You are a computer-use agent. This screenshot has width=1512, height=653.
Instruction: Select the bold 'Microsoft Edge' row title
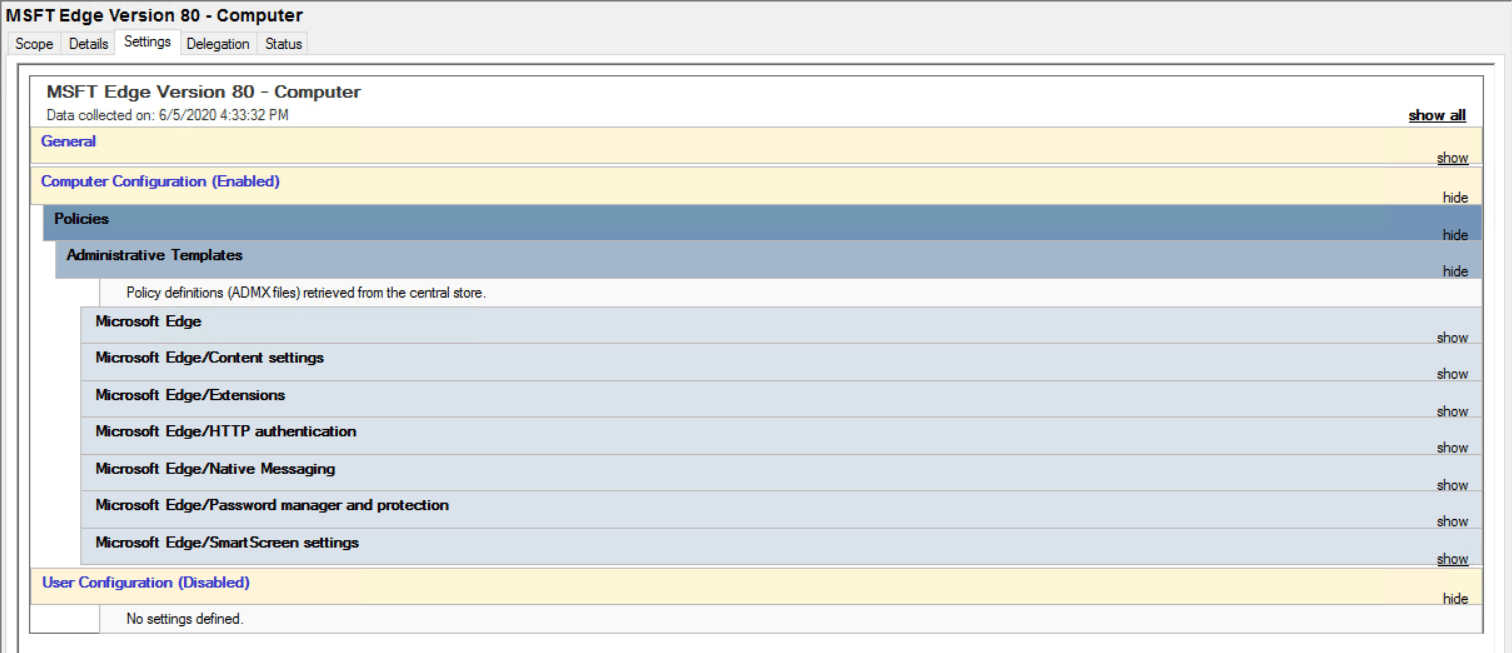click(148, 321)
